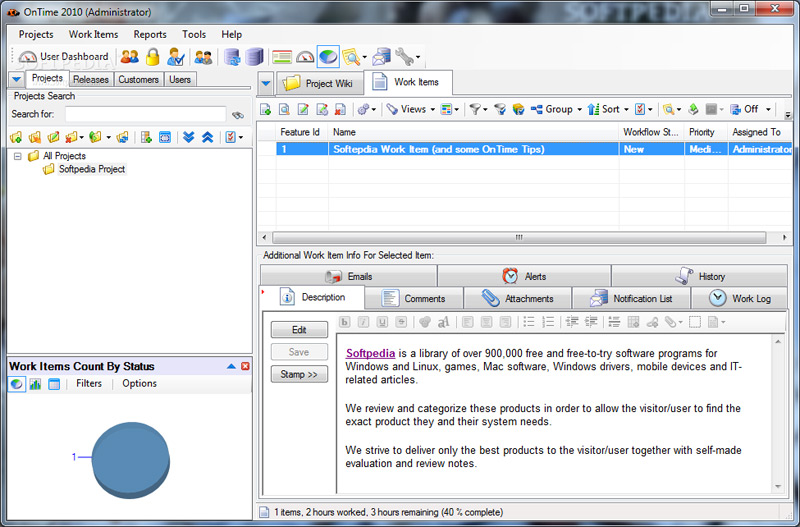Click the Edit button

coord(299,330)
